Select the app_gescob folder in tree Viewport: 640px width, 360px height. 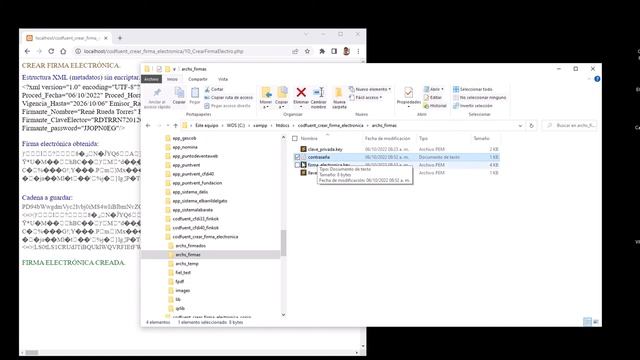click(184, 138)
